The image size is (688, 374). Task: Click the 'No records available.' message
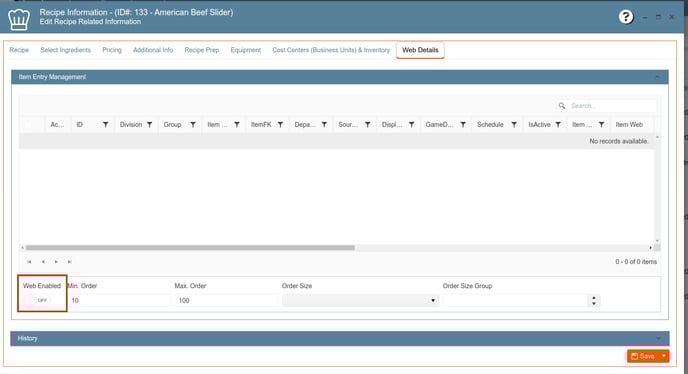click(619, 141)
